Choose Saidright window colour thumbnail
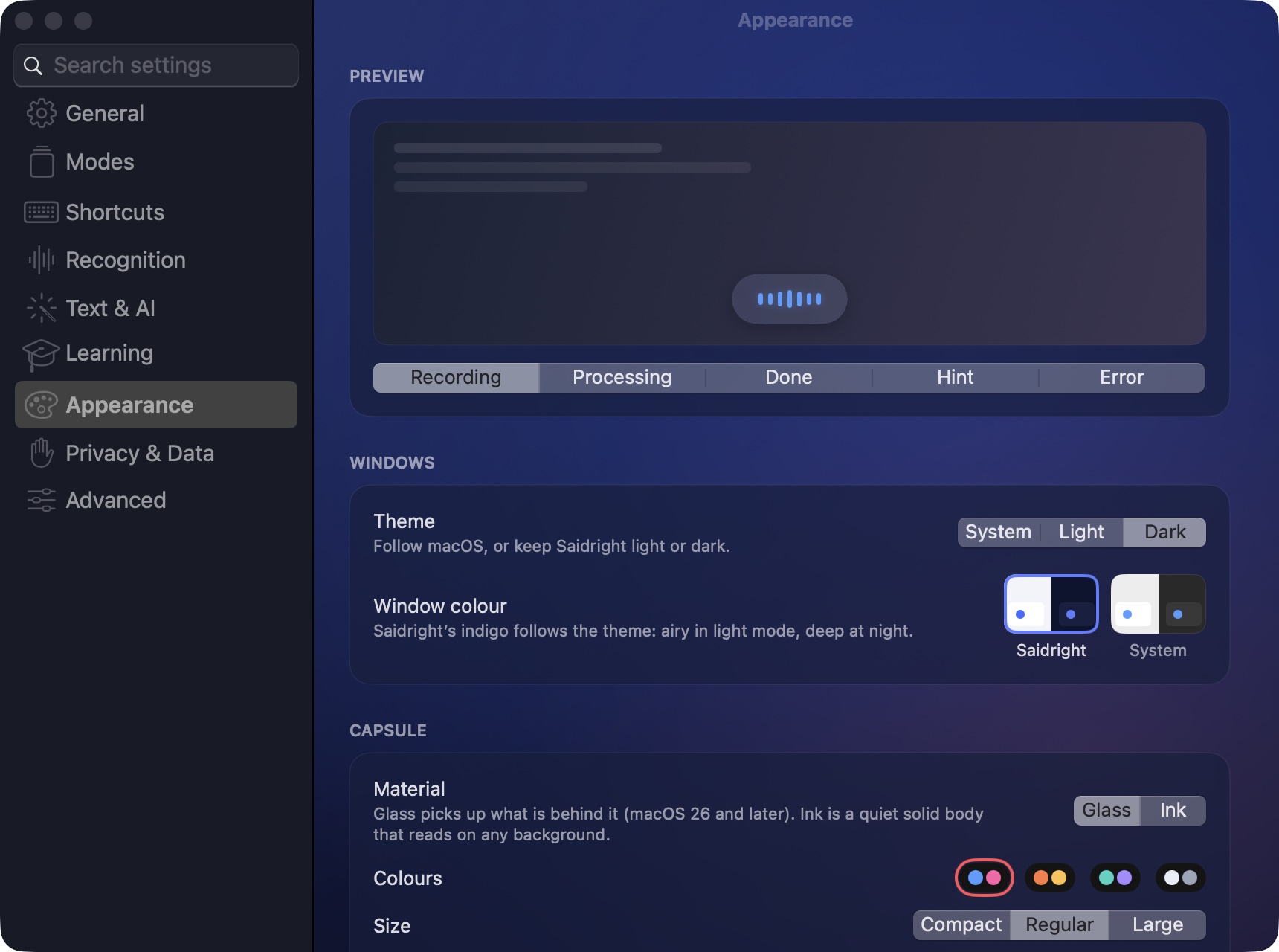 (1051, 604)
